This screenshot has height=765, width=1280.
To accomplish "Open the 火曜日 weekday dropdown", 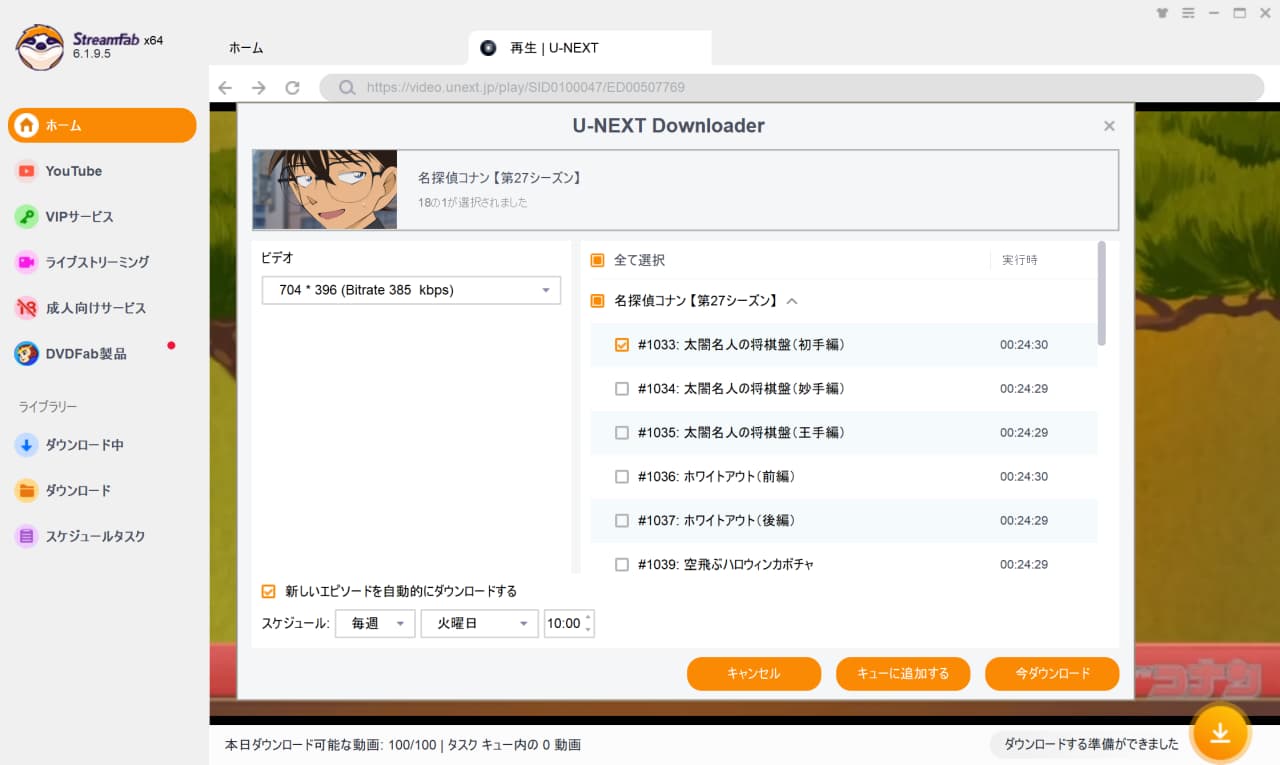I will pyautogui.click(x=480, y=623).
